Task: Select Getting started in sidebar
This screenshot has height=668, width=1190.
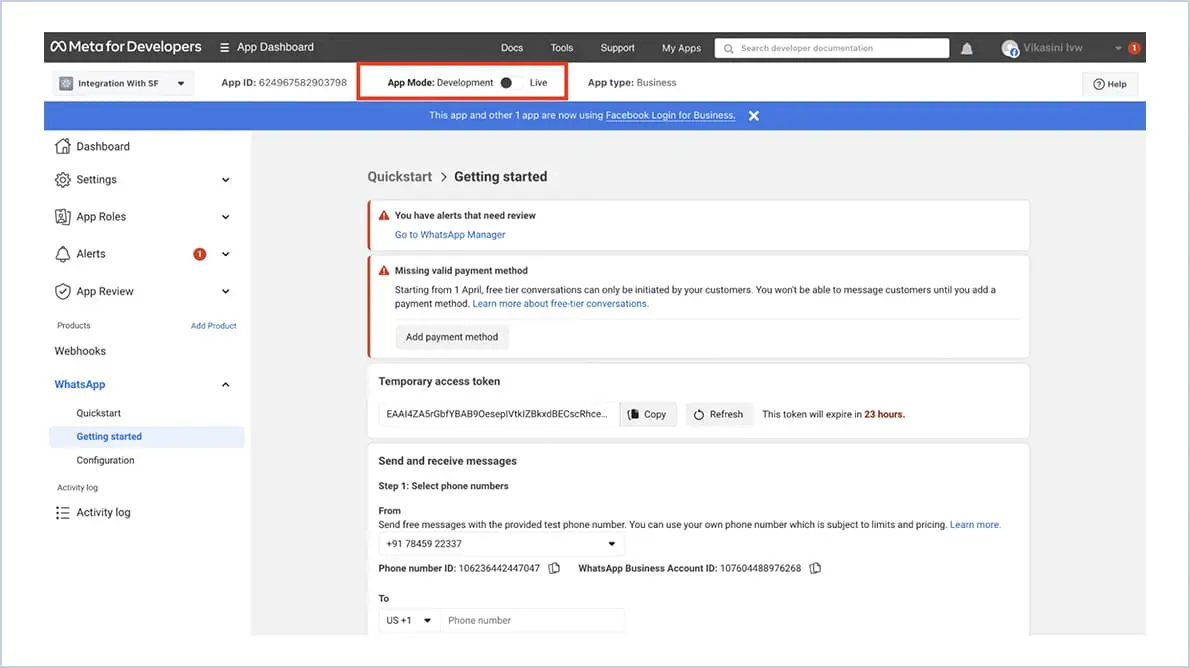Action: 146,436
